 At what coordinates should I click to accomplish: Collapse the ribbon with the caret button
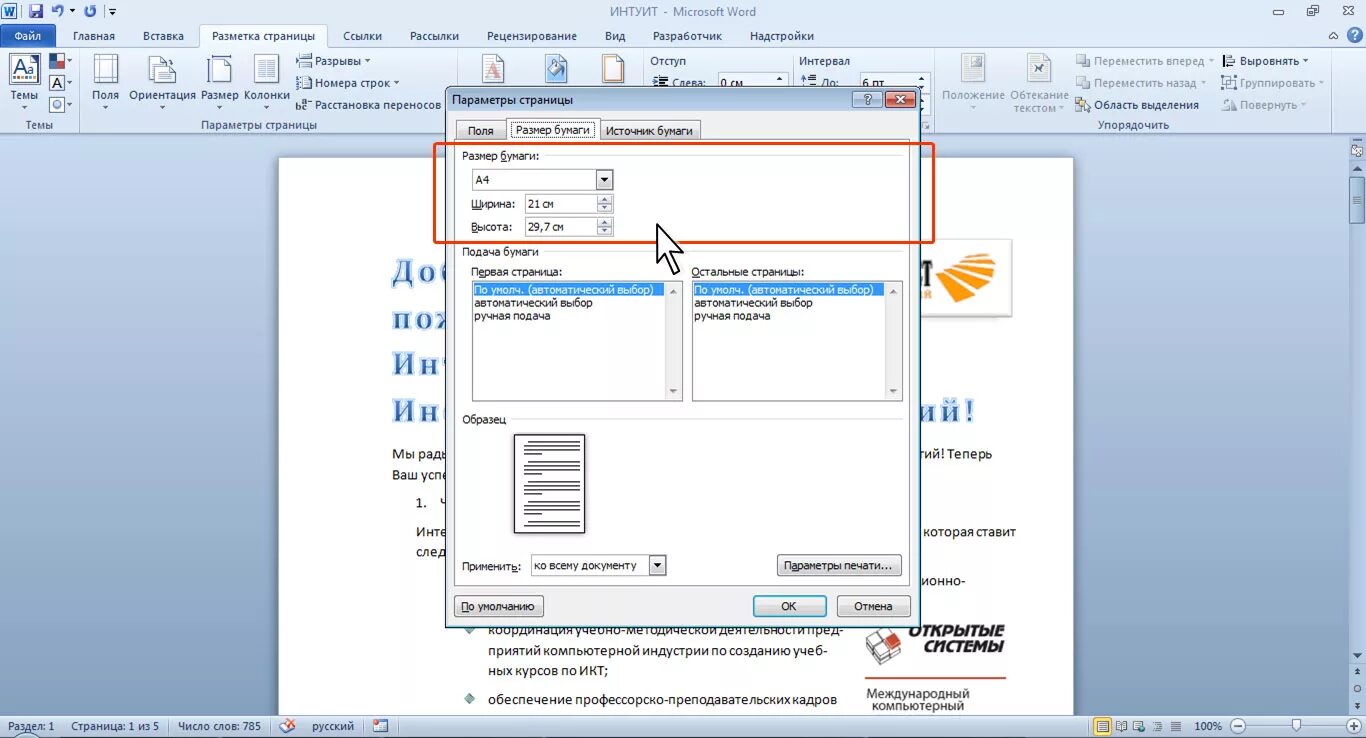point(1335,36)
